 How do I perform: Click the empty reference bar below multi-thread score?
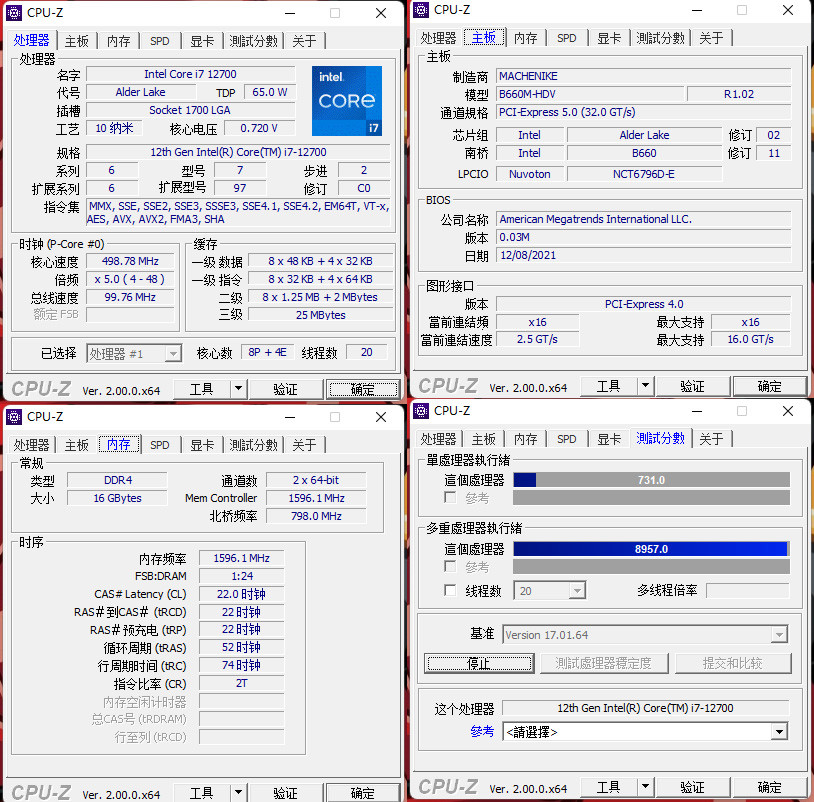[652, 566]
